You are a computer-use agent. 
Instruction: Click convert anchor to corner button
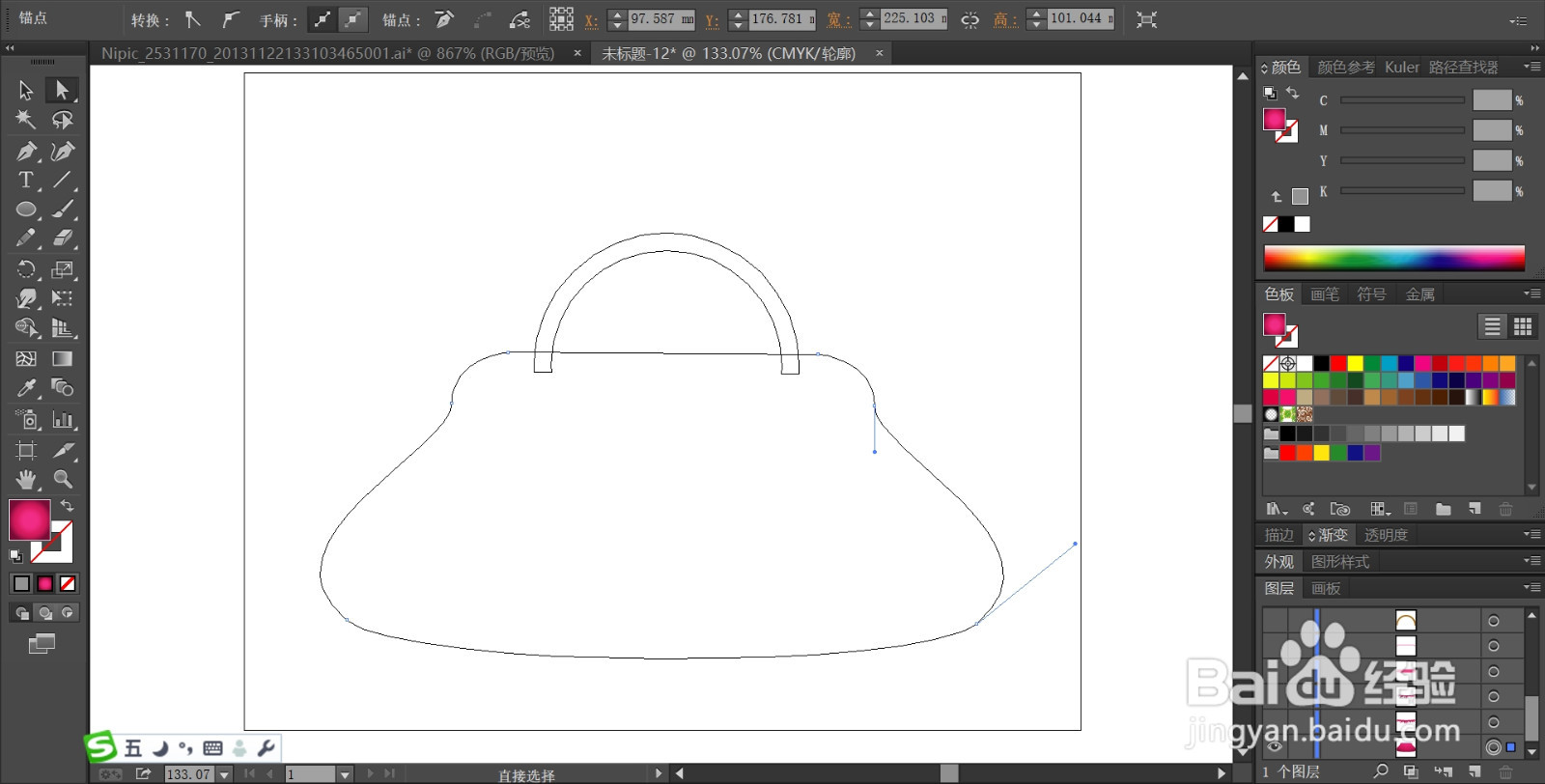(193, 19)
